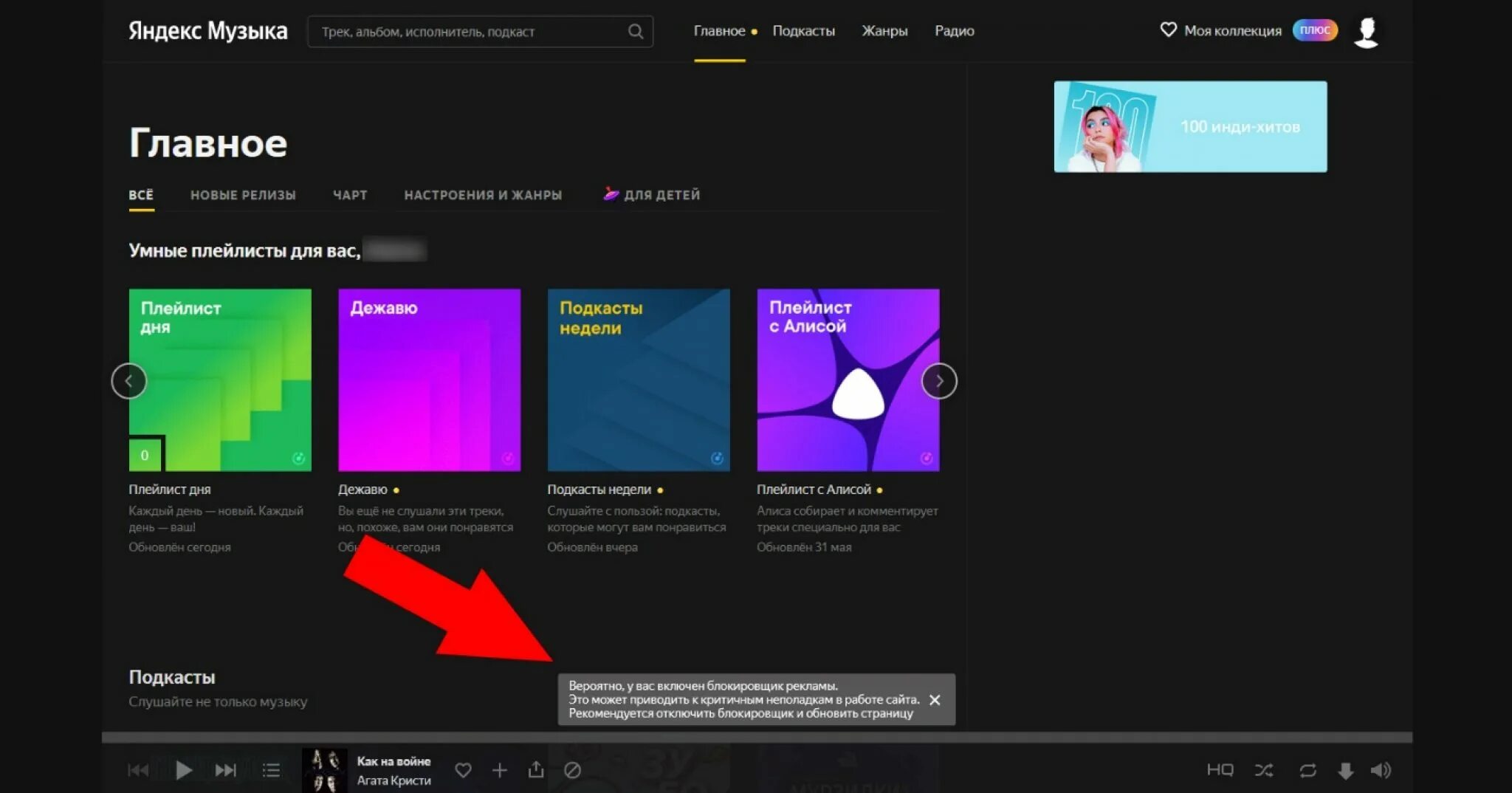
Task: Switch to НАСТРОЕНИЯ И ЖАНРЫ tab
Action: pos(483,195)
